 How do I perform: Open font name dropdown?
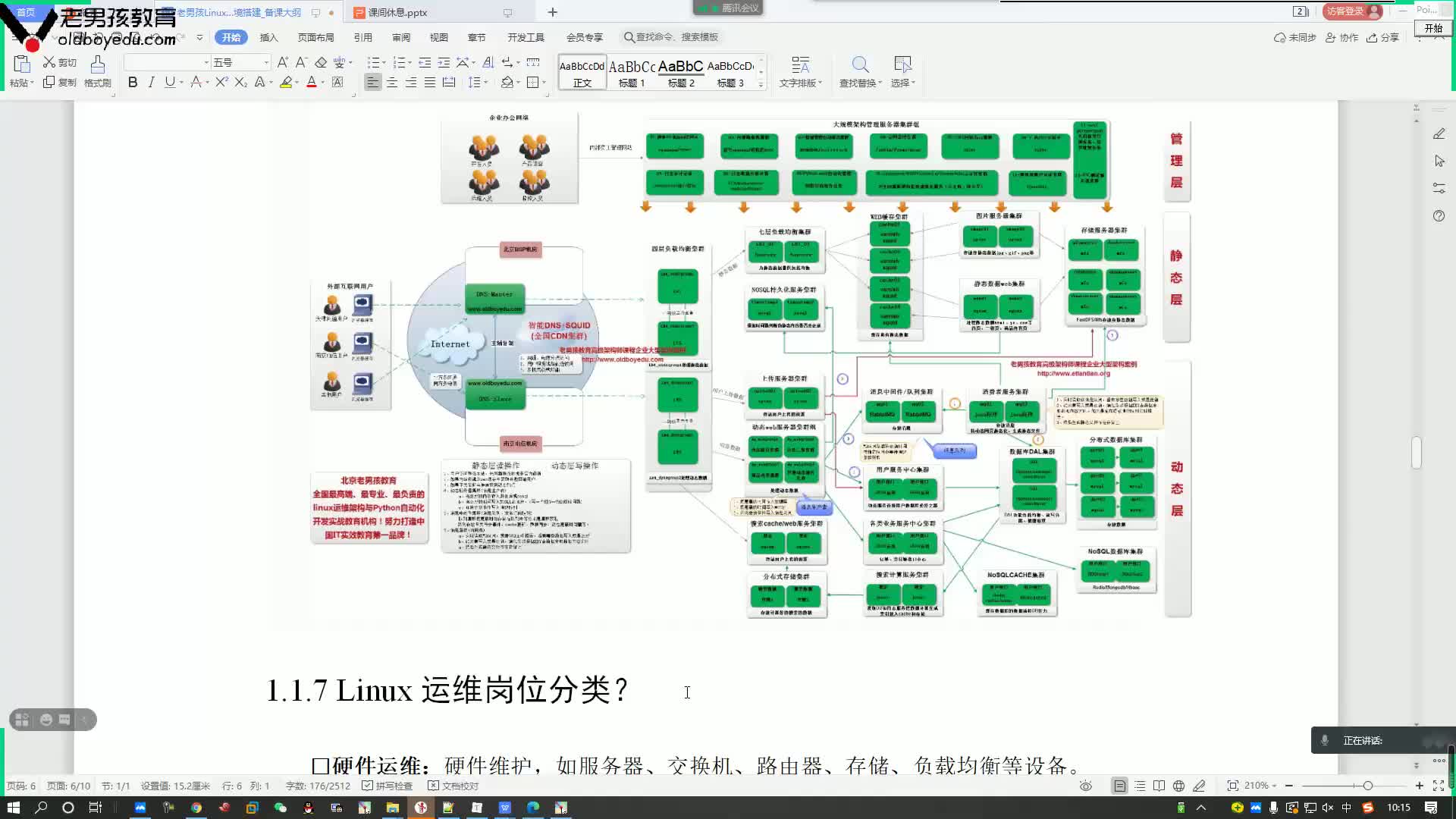[206, 62]
